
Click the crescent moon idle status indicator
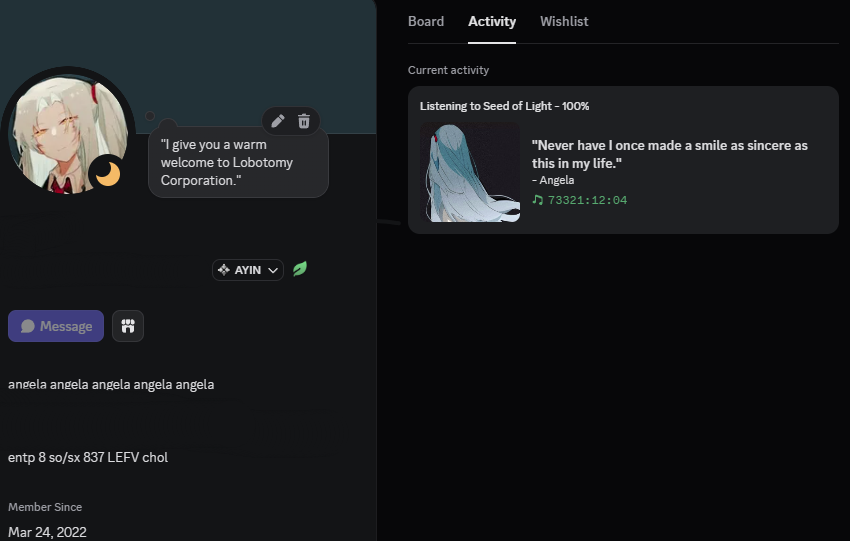(107, 174)
